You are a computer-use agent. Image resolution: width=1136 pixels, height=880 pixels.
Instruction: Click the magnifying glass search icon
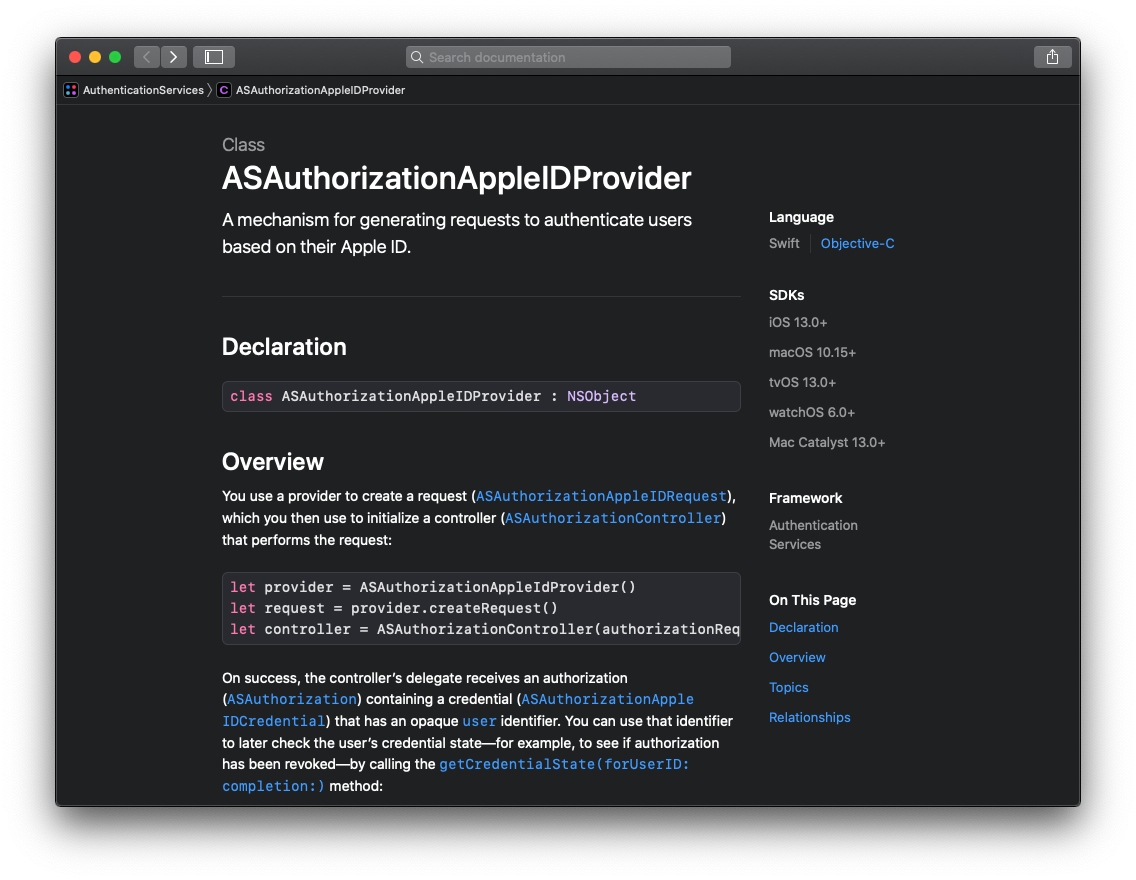coord(417,57)
